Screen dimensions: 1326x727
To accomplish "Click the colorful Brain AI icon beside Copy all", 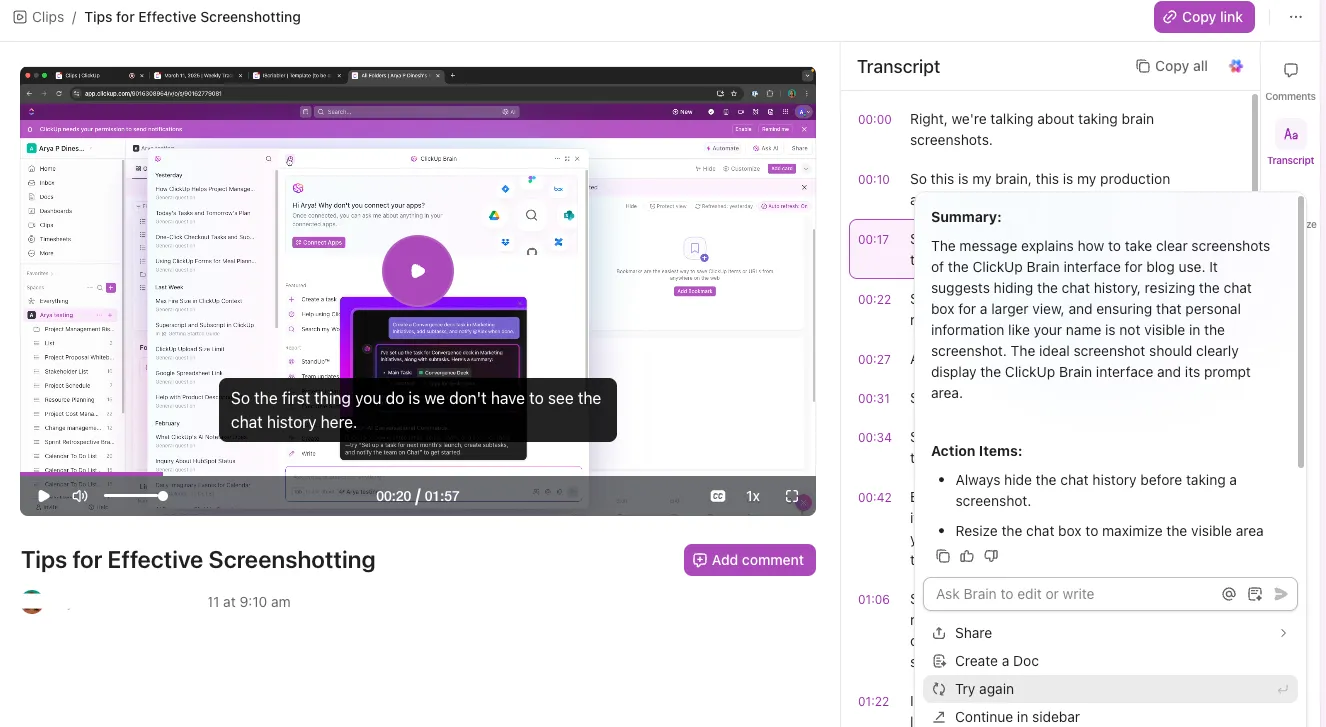I will [1236, 66].
